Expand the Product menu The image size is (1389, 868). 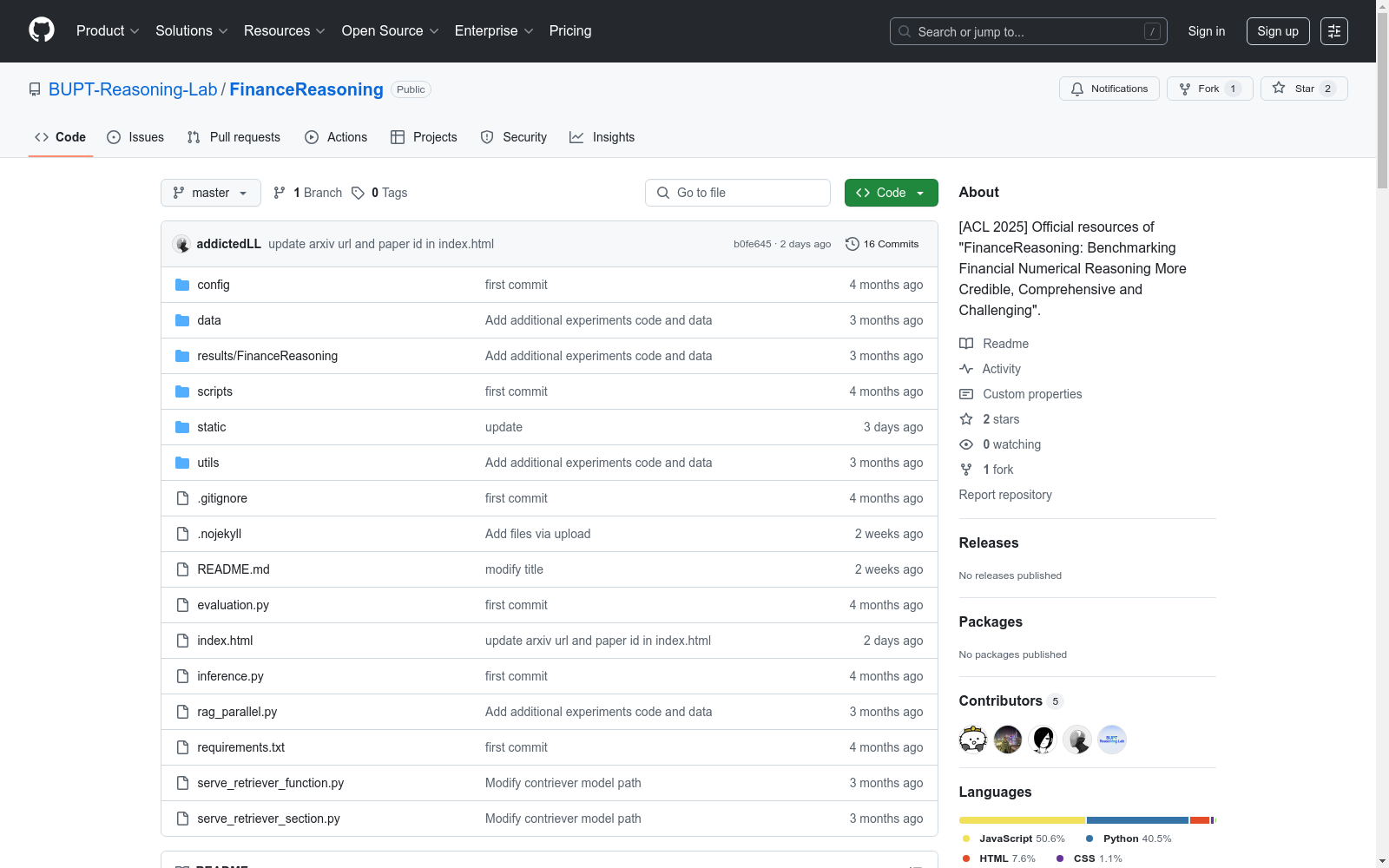pos(108,30)
